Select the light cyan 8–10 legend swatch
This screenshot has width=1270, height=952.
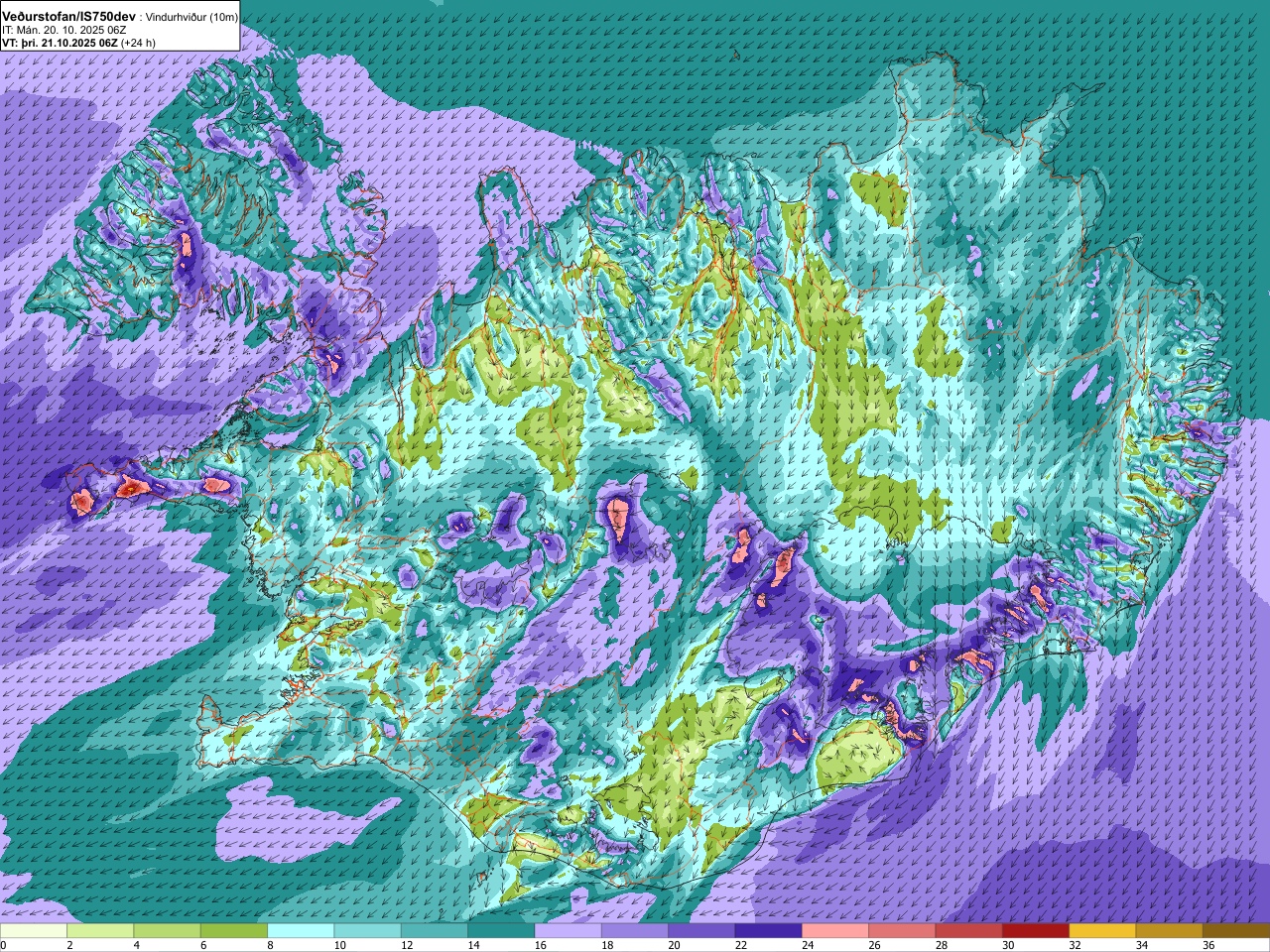click(x=301, y=931)
